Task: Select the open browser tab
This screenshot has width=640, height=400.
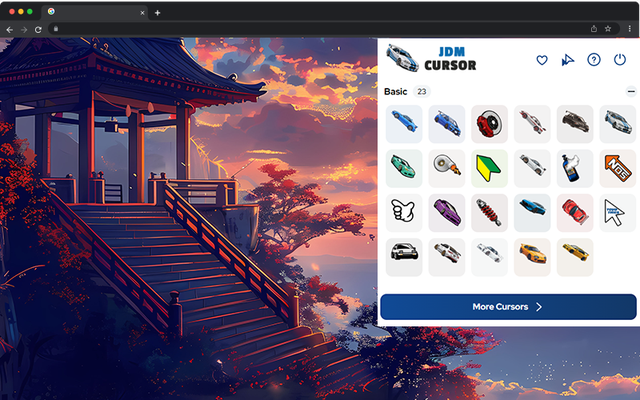Action: (x=95, y=12)
